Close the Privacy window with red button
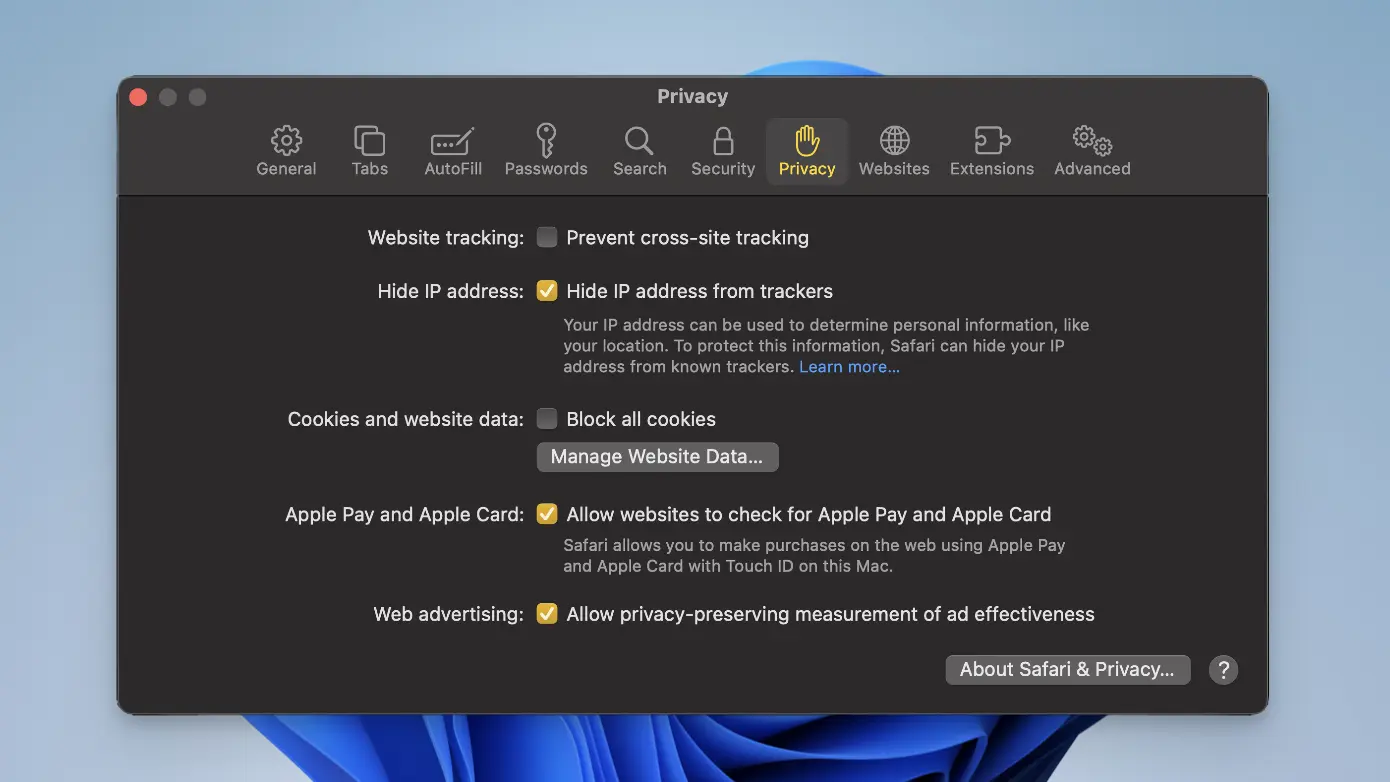Viewport: 1390px width, 782px height. coord(139,97)
